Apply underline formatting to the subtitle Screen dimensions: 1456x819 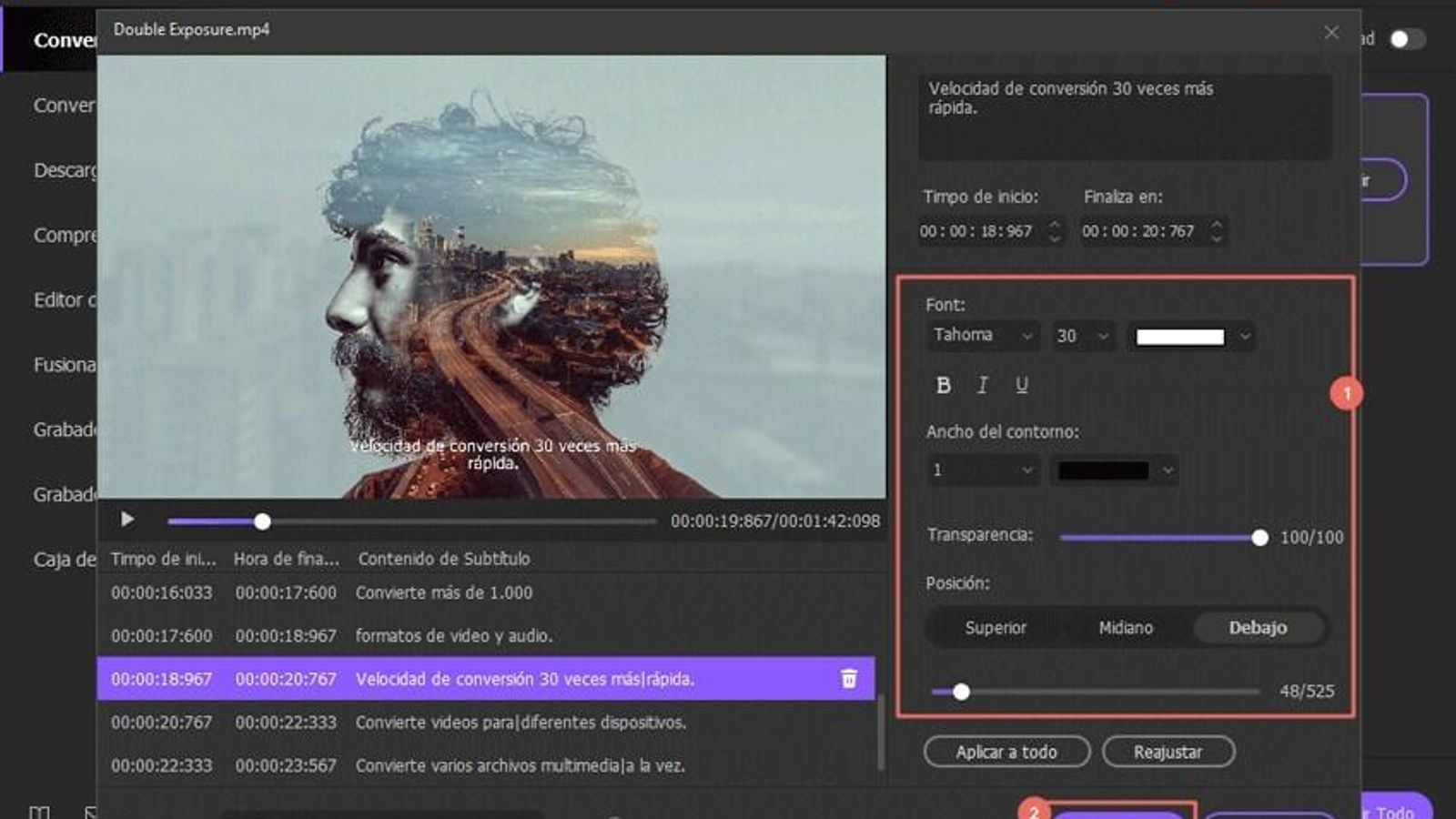[1022, 385]
